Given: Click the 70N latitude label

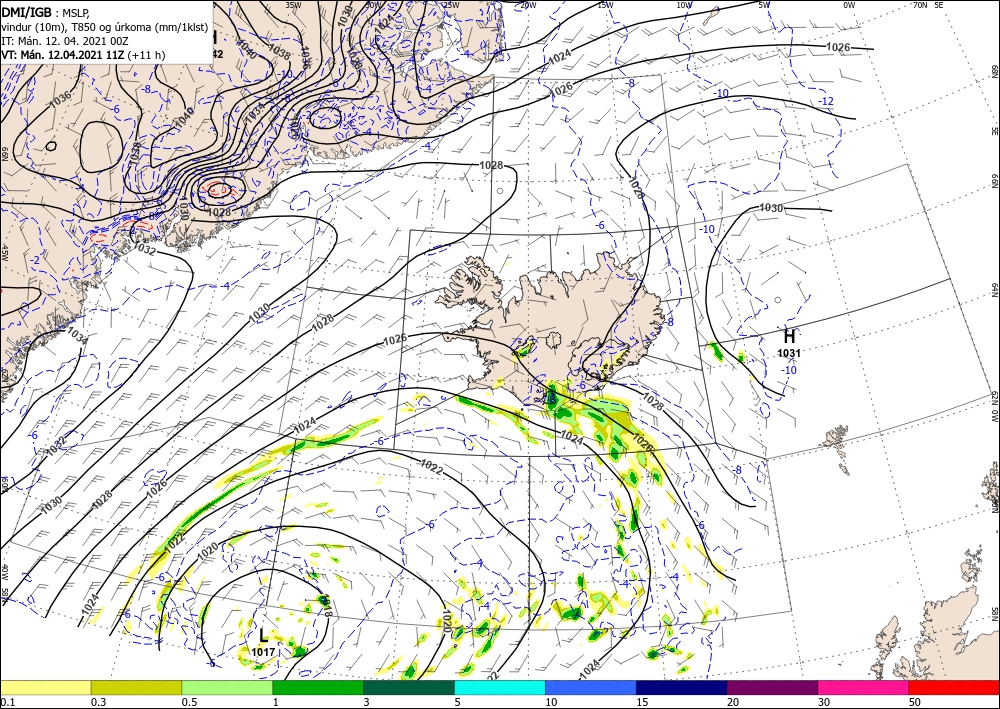Looking at the screenshot, I should coord(920,5).
